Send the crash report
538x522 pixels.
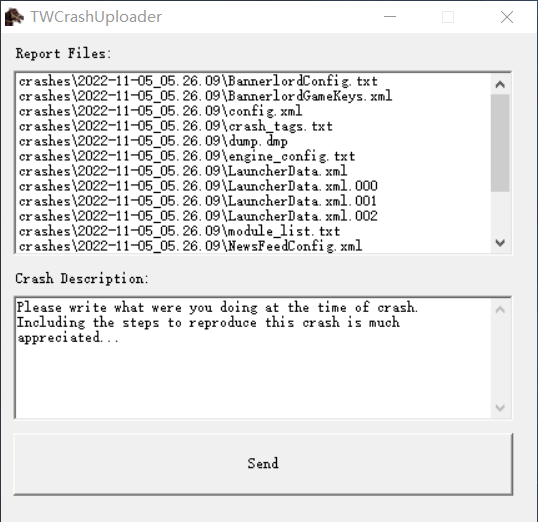(x=263, y=464)
